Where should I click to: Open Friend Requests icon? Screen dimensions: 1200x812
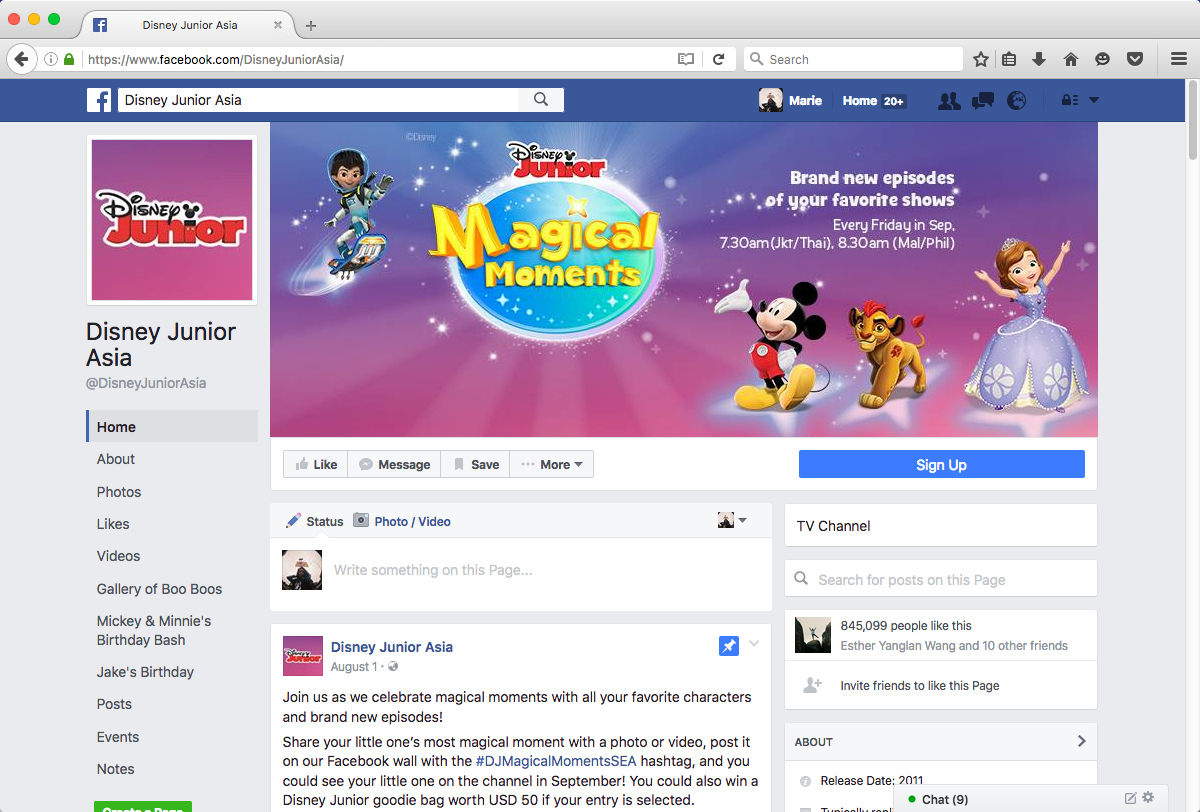pyautogui.click(x=949, y=100)
